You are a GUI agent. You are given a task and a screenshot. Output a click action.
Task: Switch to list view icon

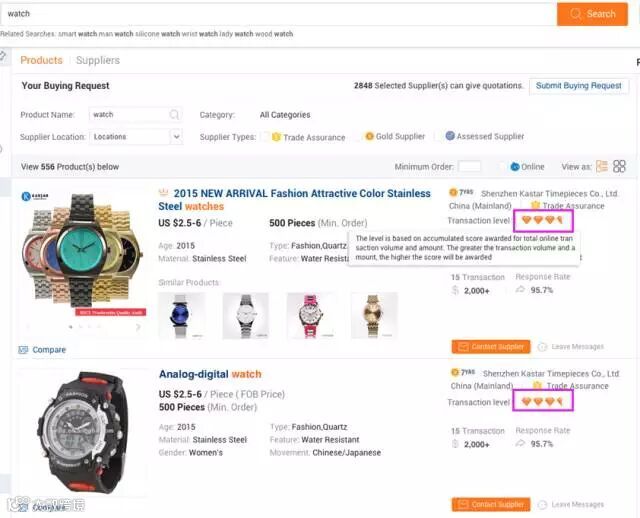pos(602,167)
